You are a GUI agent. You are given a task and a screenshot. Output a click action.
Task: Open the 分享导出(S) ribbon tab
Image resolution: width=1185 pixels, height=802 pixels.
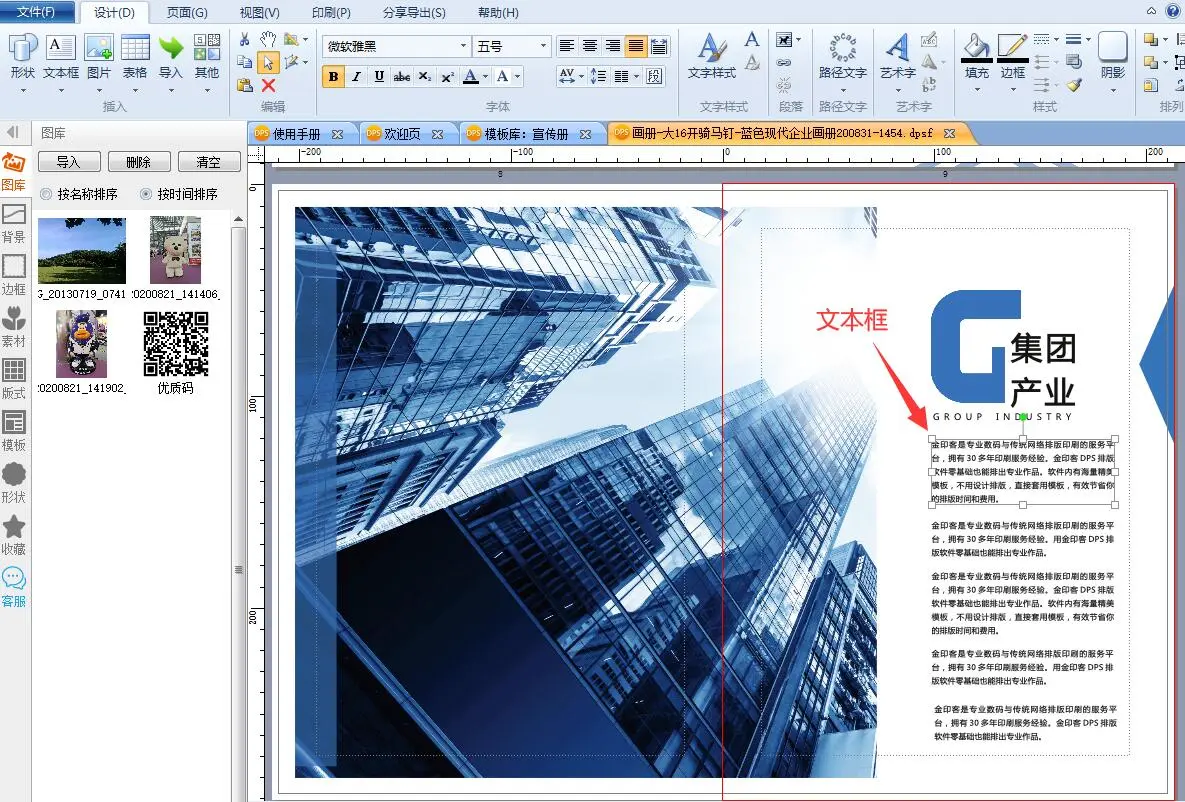pyautogui.click(x=414, y=13)
